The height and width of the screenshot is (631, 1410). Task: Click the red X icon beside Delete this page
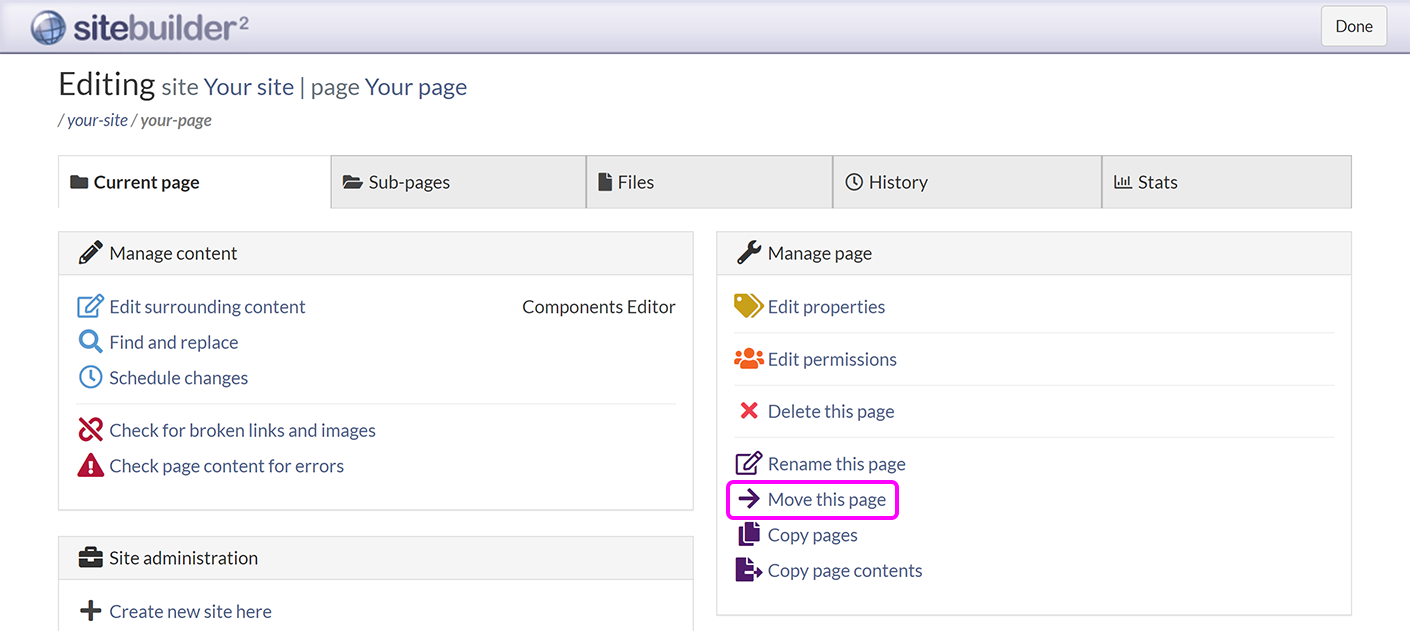[746, 411]
